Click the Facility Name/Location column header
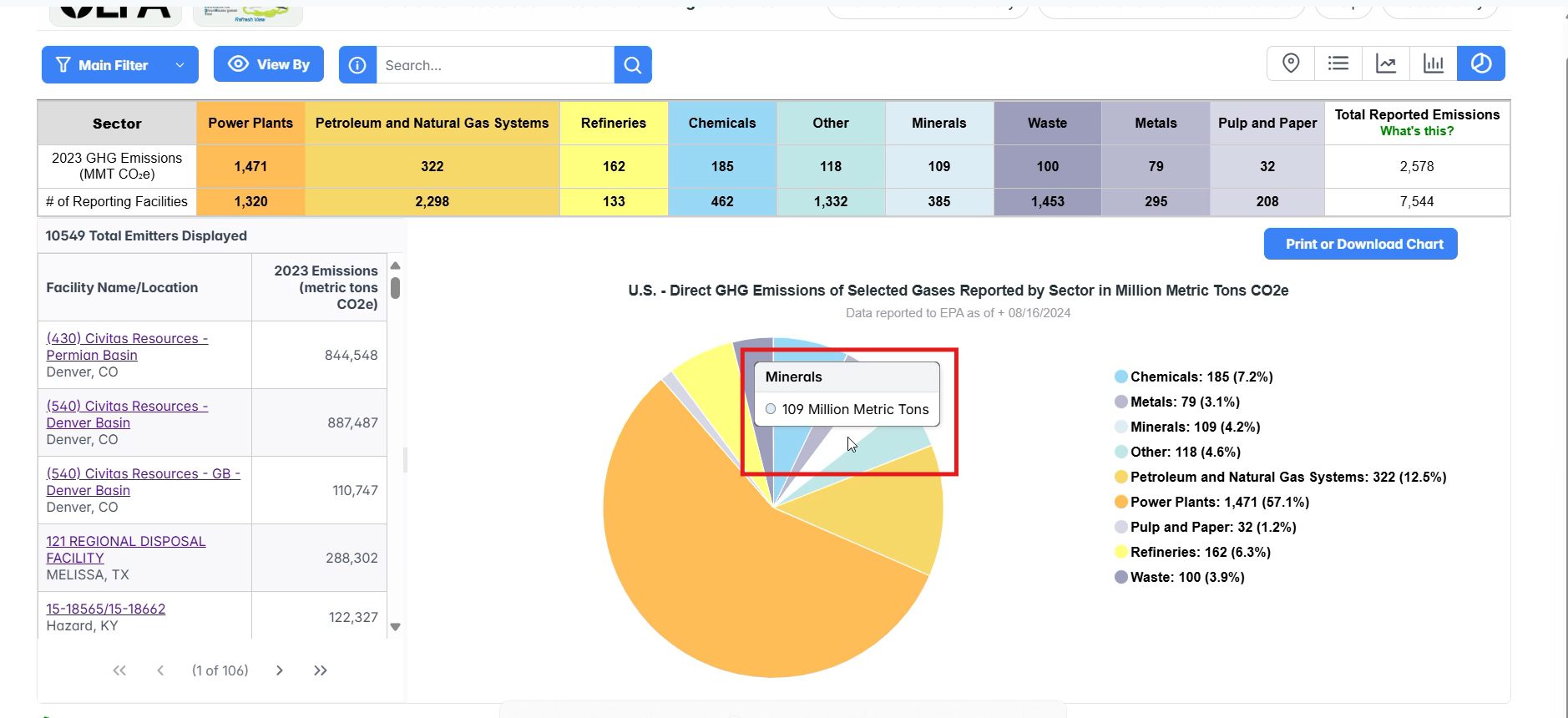 [144, 287]
